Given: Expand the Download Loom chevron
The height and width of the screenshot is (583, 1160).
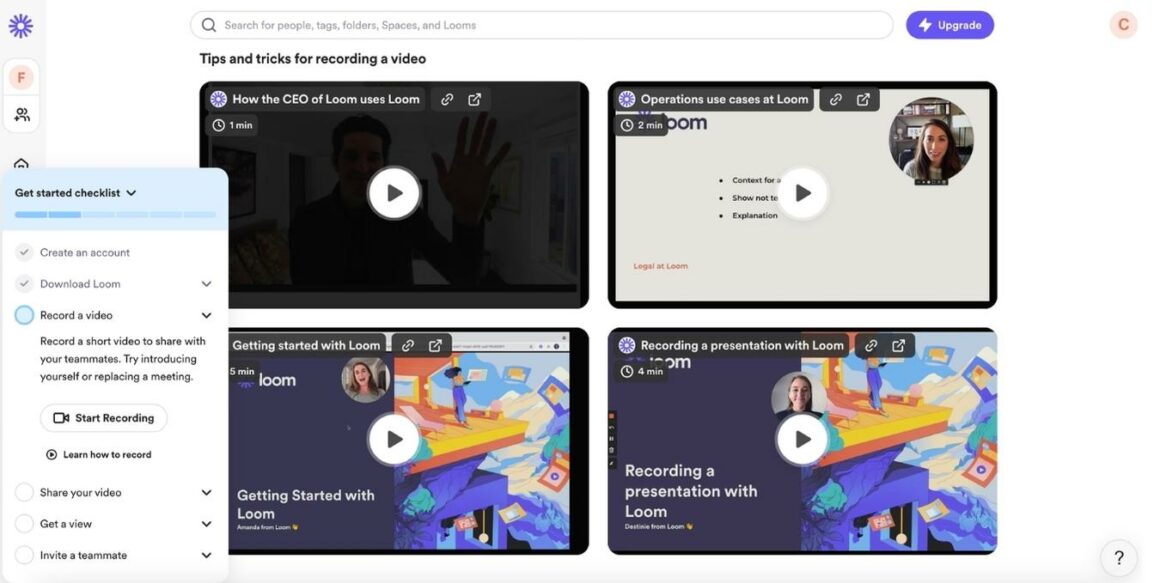Looking at the screenshot, I should pos(206,284).
